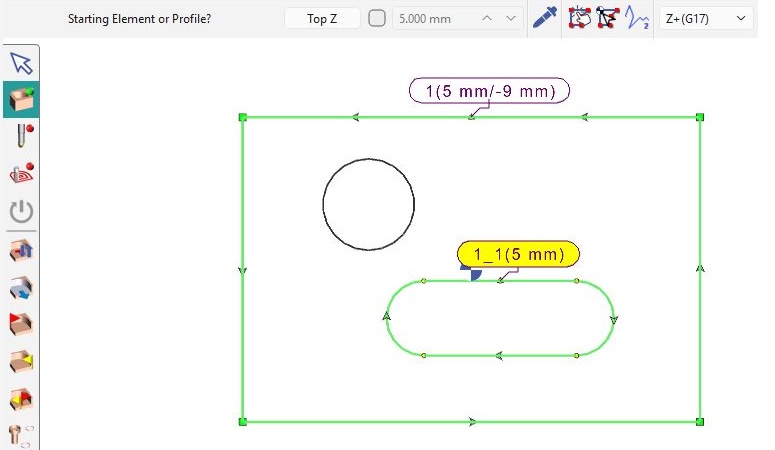Click the pocket icon with blue up-down arrows
The image size is (775, 450).
(21, 250)
